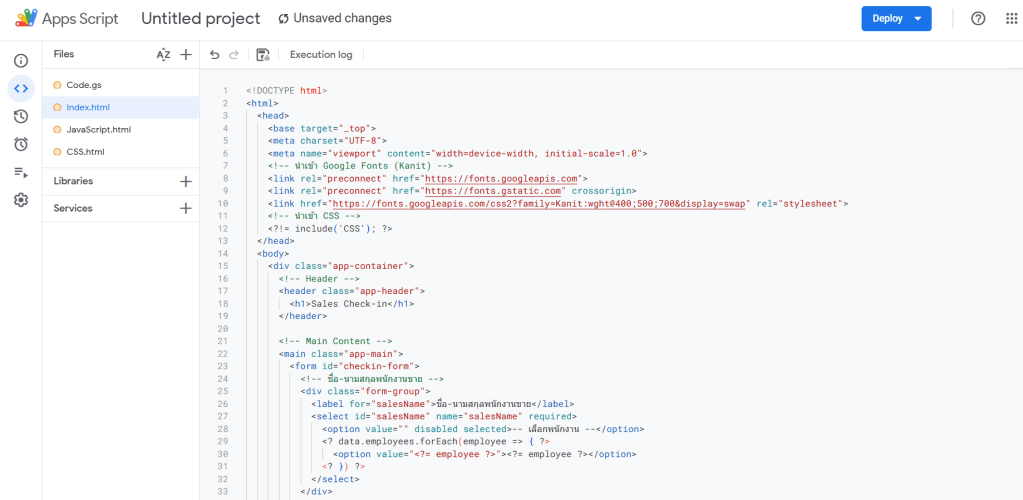
Task: Add a service with plus button
Action: point(185,208)
